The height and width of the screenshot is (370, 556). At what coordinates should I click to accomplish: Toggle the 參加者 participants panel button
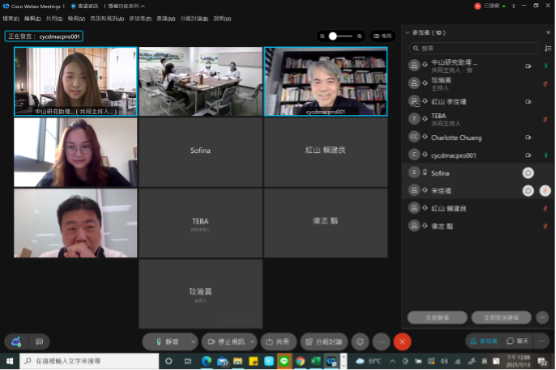[x=484, y=341]
